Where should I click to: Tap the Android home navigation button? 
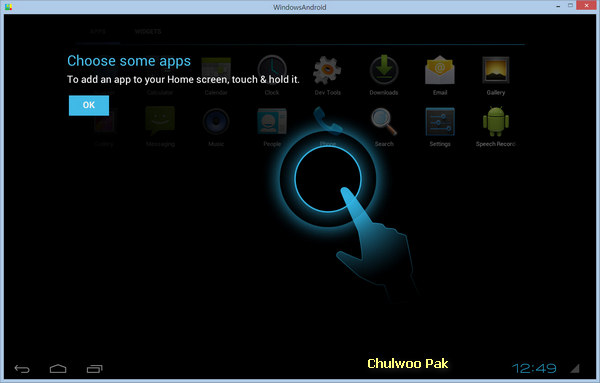point(58,369)
